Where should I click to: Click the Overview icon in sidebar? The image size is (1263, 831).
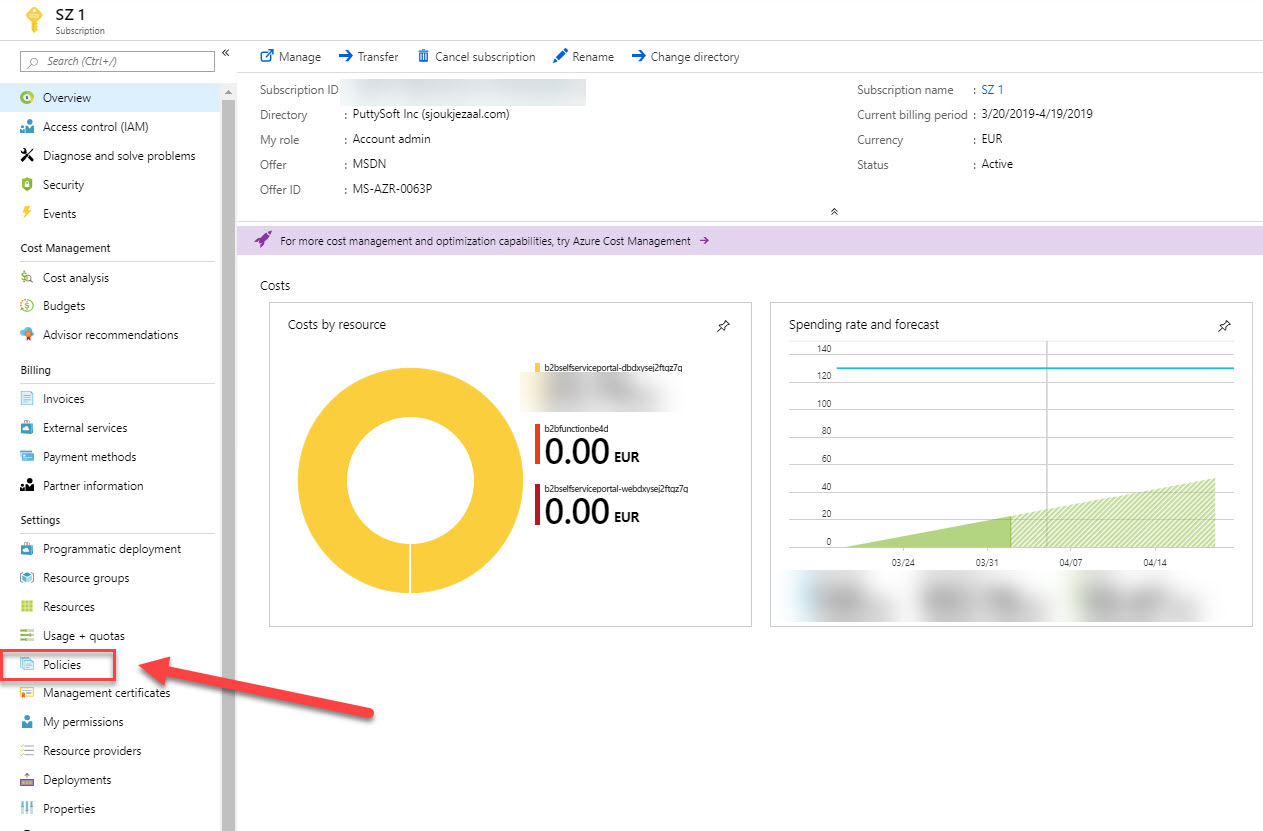(x=27, y=98)
